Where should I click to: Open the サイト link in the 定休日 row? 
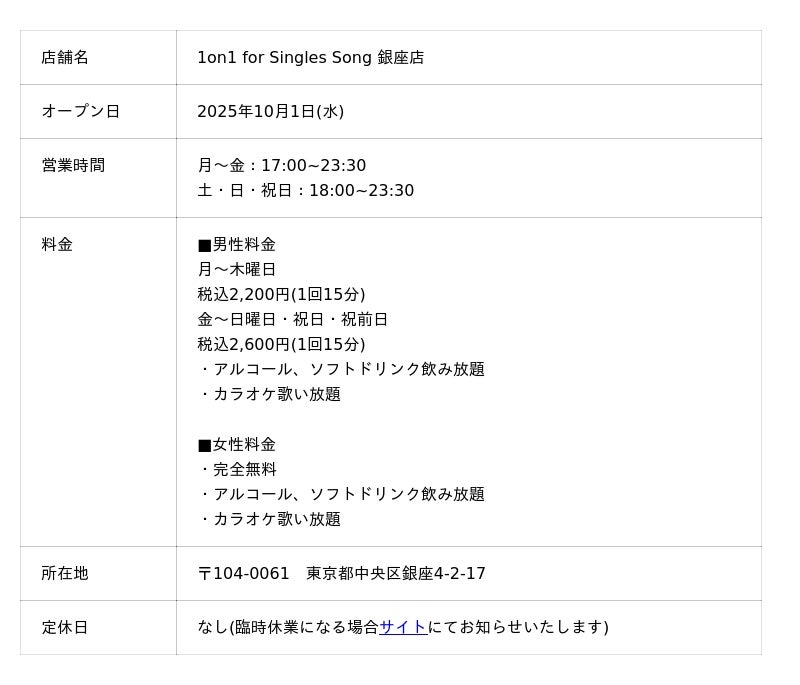(403, 627)
